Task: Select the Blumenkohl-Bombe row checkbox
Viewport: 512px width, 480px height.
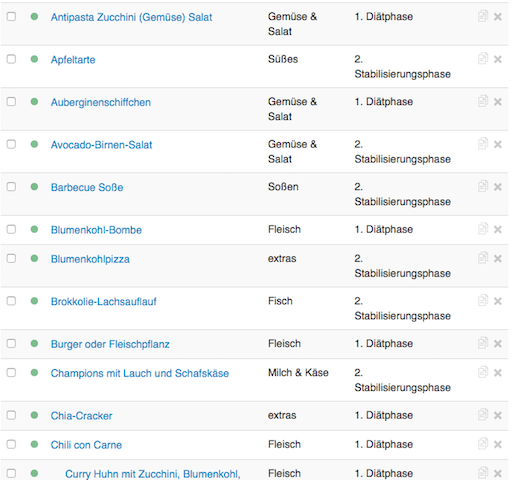Action: pyautogui.click(x=11, y=229)
